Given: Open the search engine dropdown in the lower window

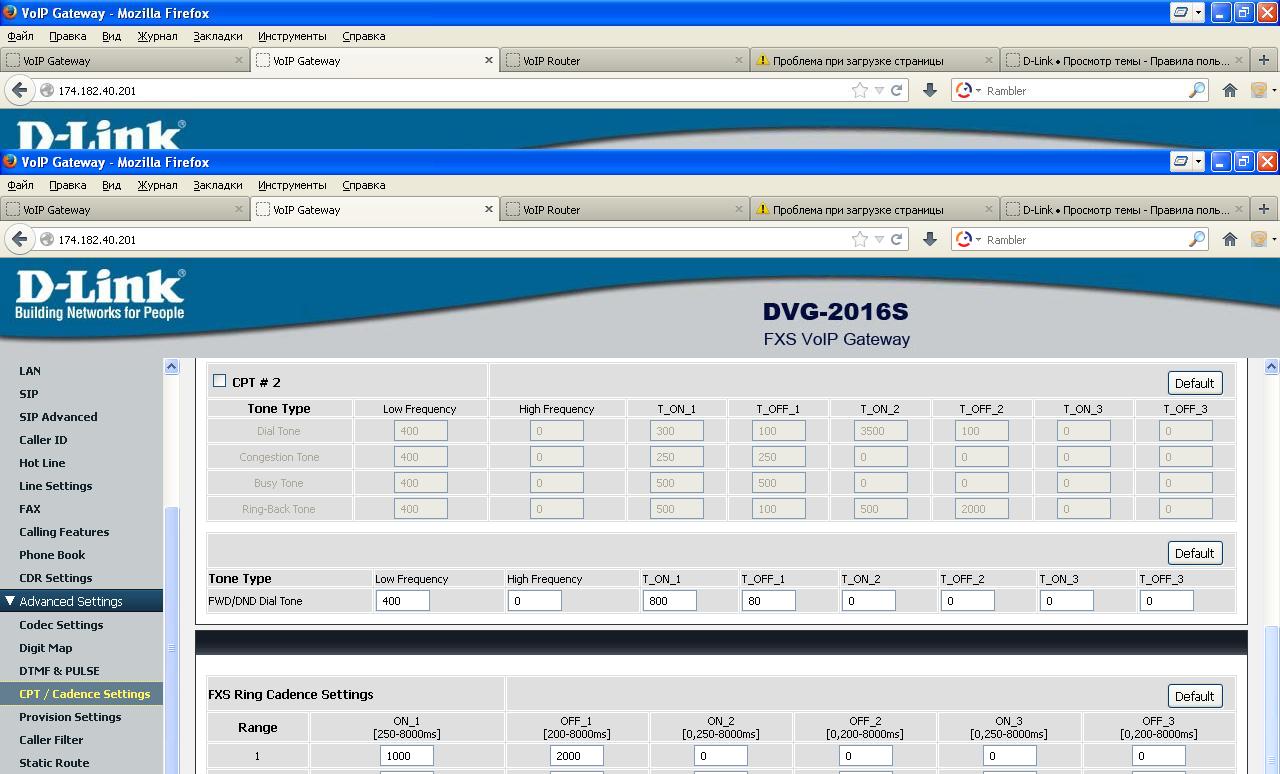Looking at the screenshot, I should pos(968,240).
